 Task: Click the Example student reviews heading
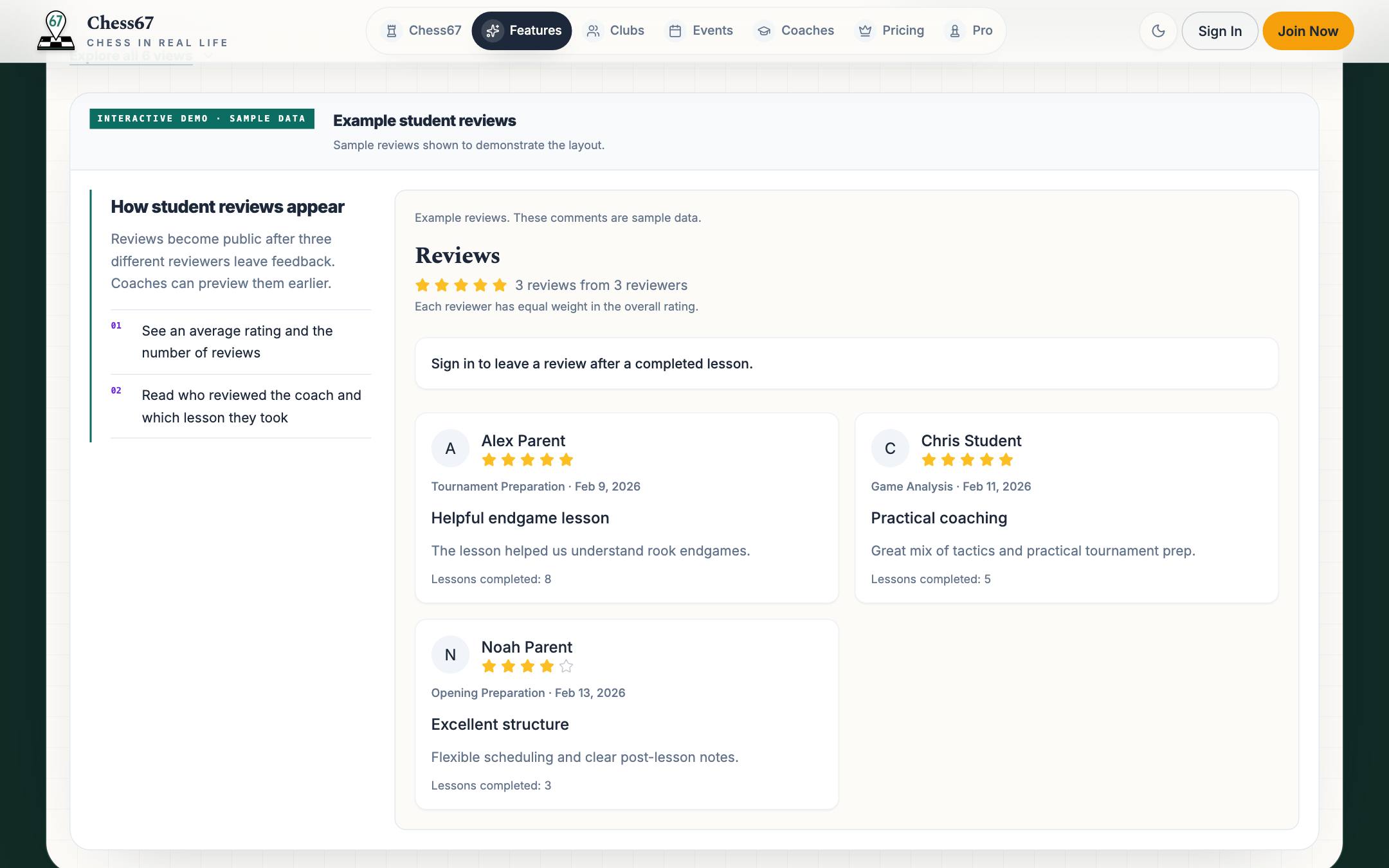point(424,120)
